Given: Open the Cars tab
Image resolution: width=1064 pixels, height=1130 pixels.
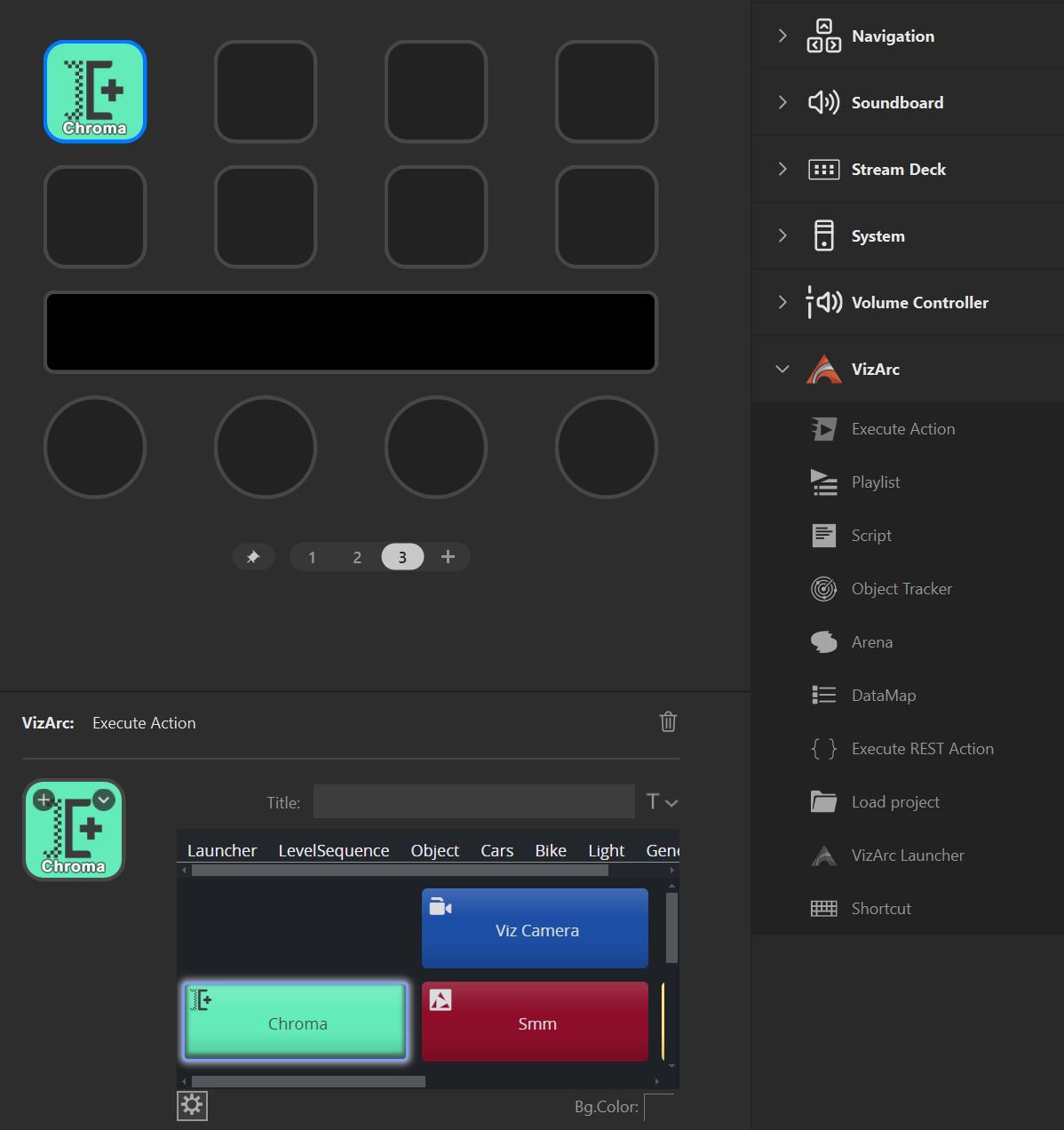Looking at the screenshot, I should pos(496,850).
